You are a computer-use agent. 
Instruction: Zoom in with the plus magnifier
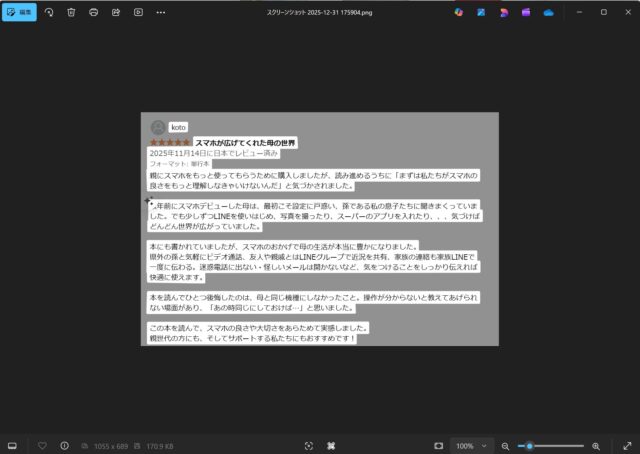(x=596, y=445)
